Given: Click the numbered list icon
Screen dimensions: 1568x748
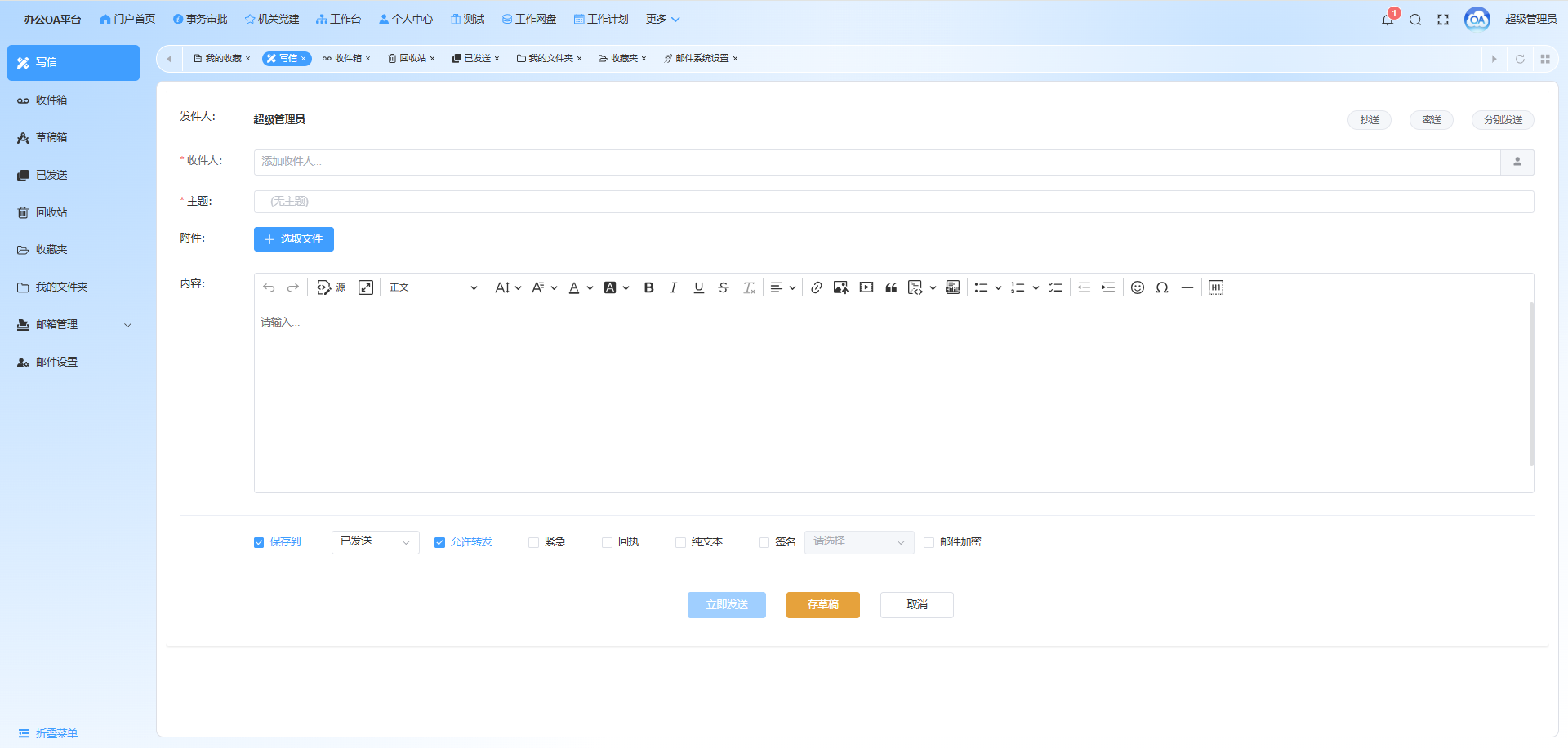Looking at the screenshot, I should 1018,287.
